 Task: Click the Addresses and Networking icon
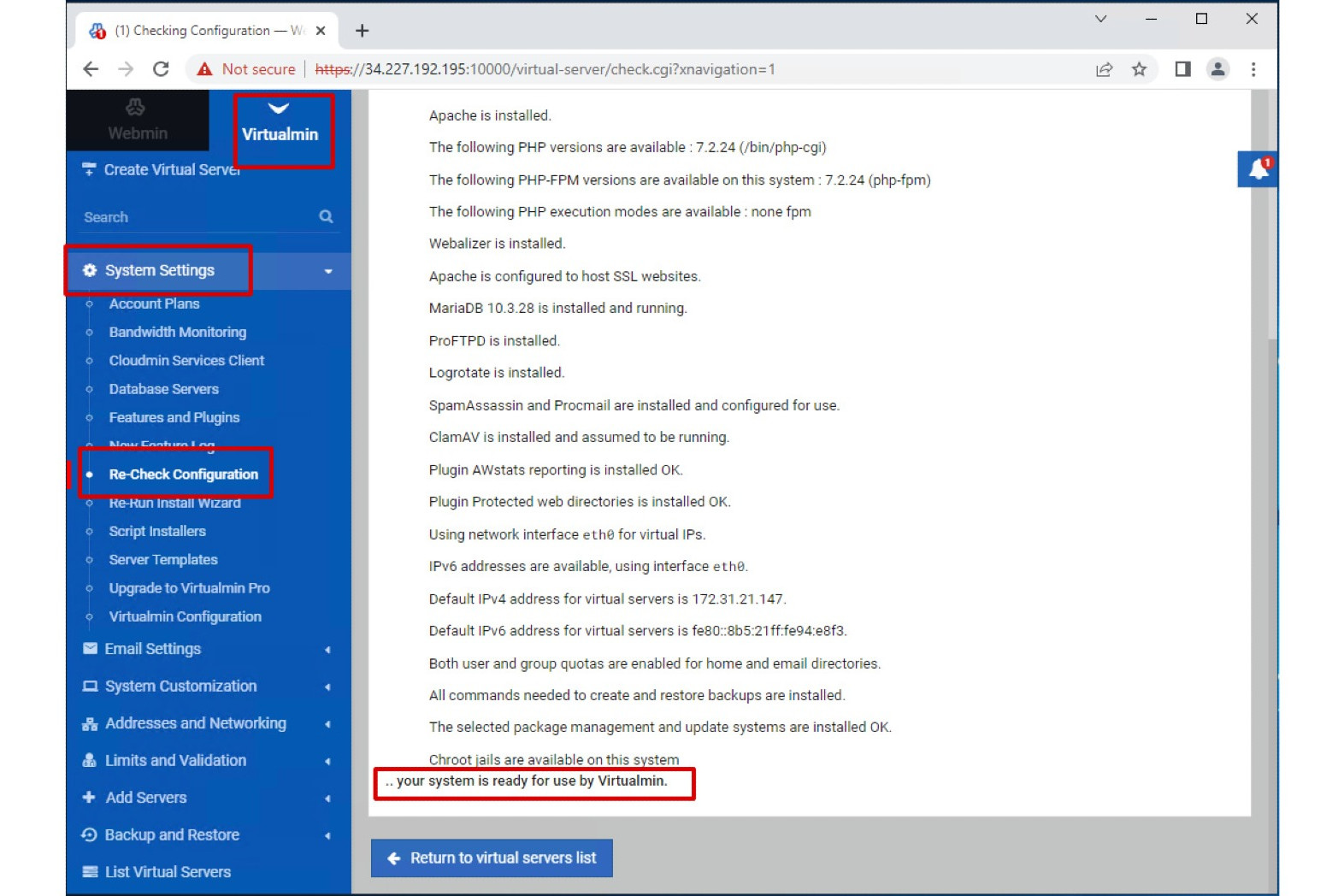(90, 724)
